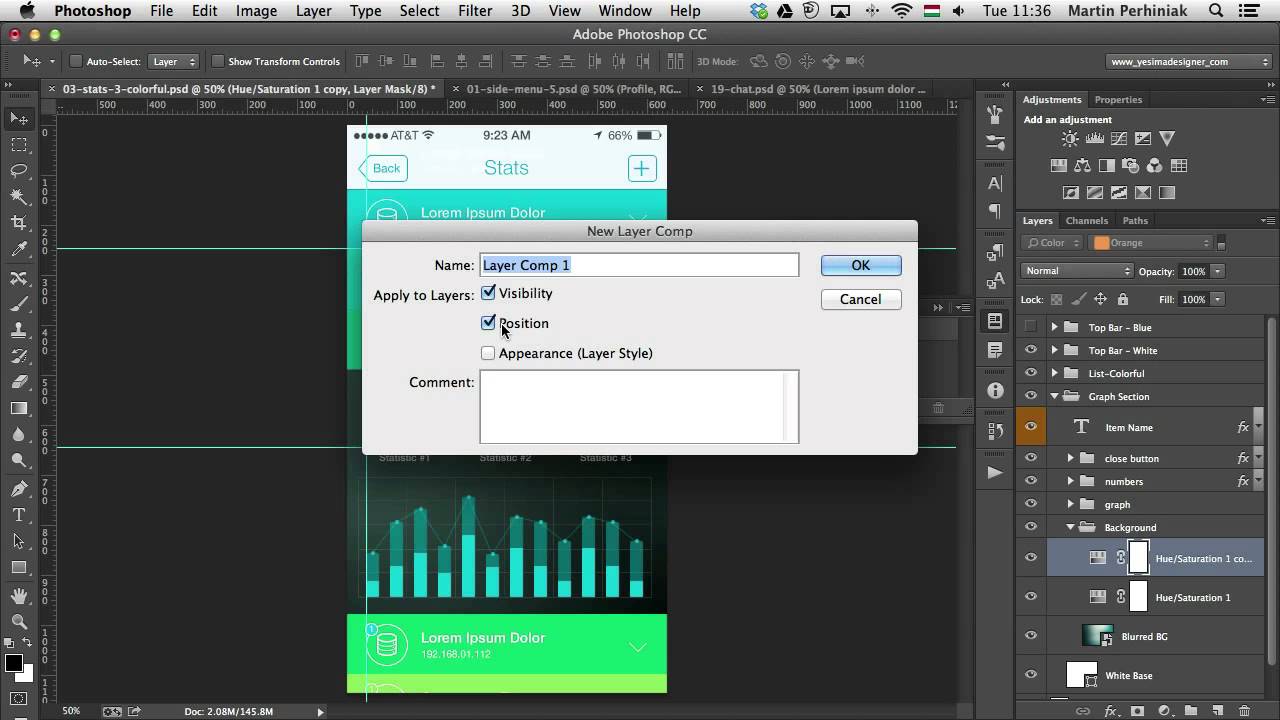Select the Gradient tool
The image size is (1280, 720).
19,408
